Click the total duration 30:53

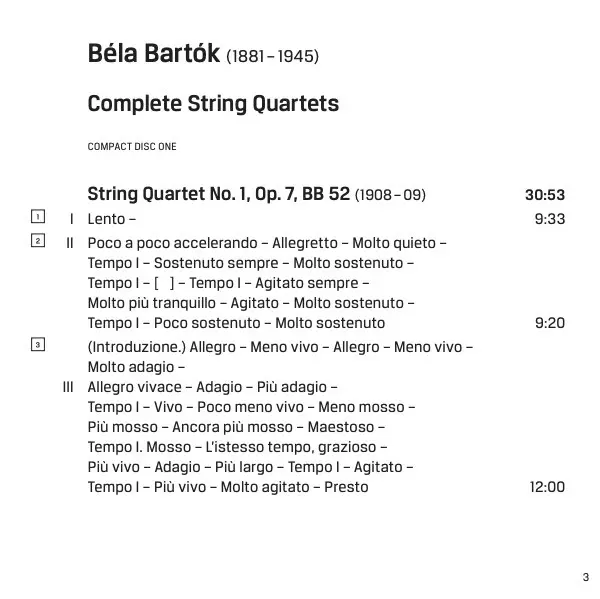click(x=545, y=195)
